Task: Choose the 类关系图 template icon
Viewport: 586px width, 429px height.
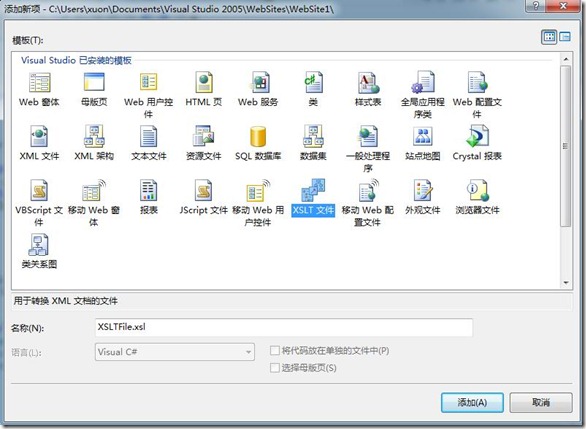Action: point(39,244)
